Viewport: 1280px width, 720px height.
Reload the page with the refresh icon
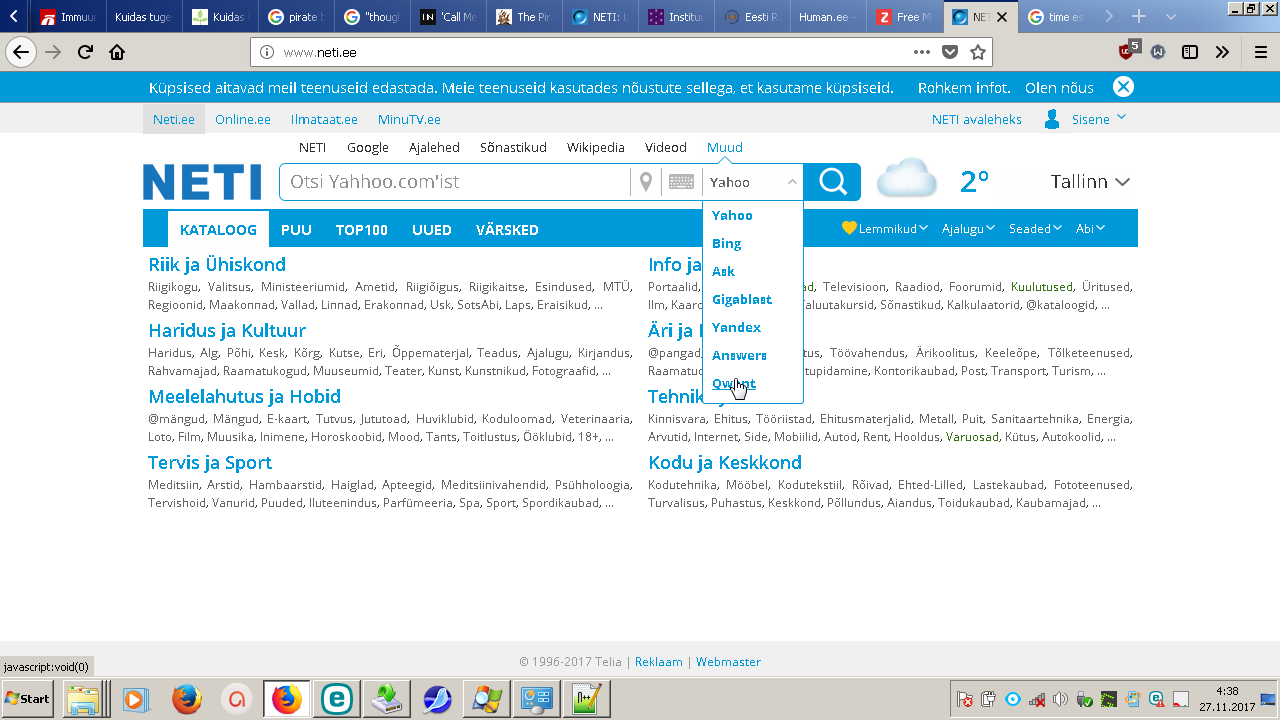click(86, 52)
